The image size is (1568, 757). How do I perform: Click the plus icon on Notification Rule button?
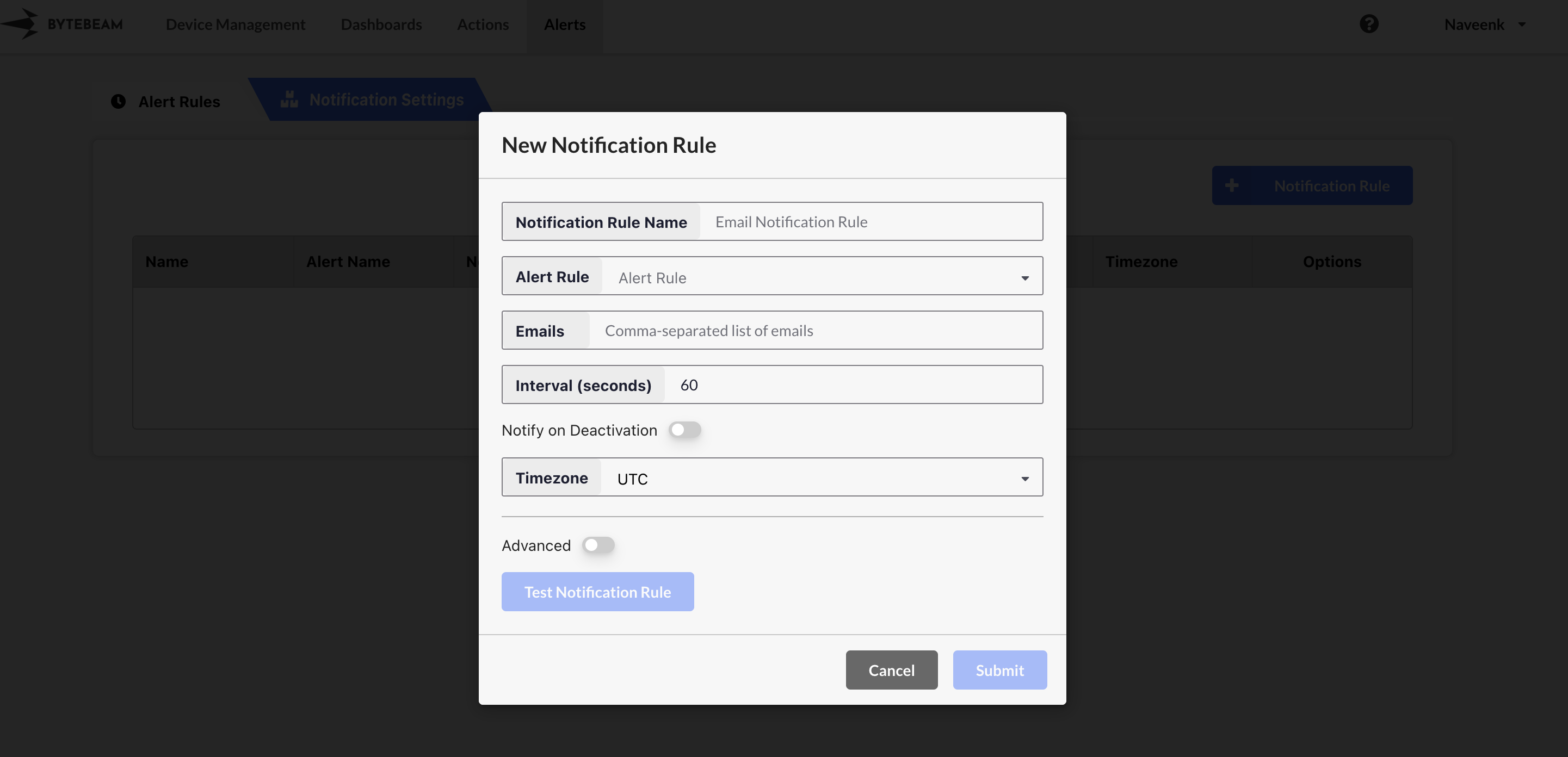point(1231,185)
